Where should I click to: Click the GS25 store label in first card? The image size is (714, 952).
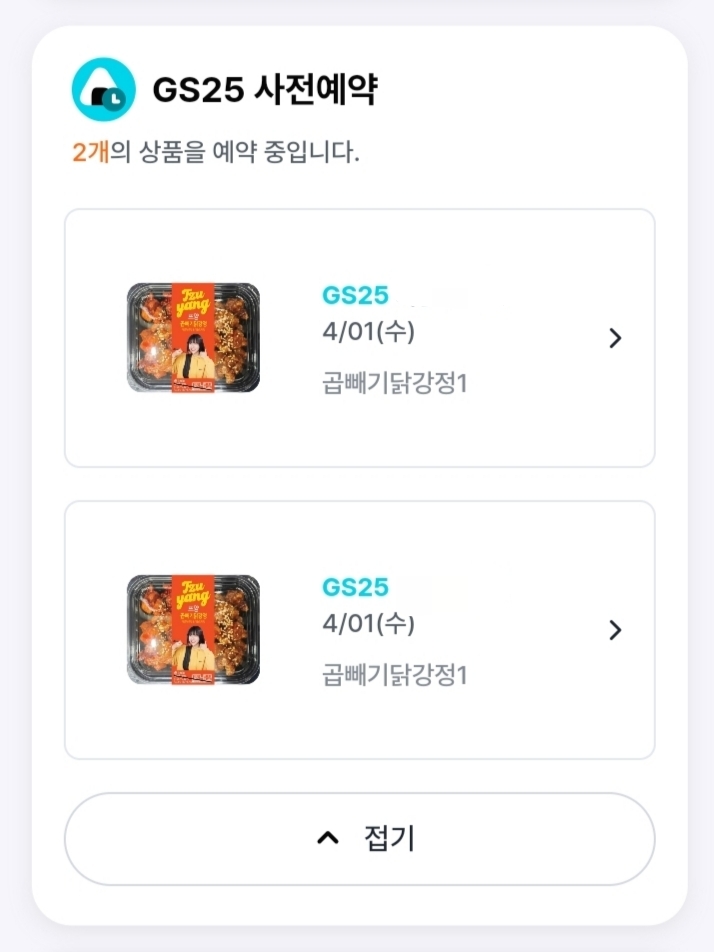[x=355, y=295]
